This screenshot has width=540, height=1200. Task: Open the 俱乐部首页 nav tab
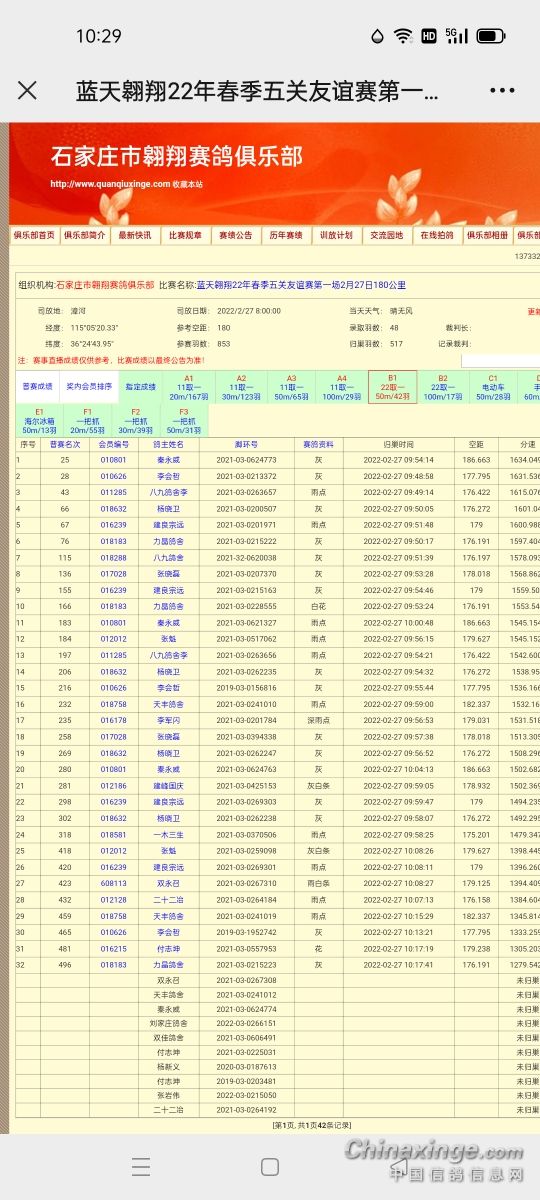click(x=34, y=236)
